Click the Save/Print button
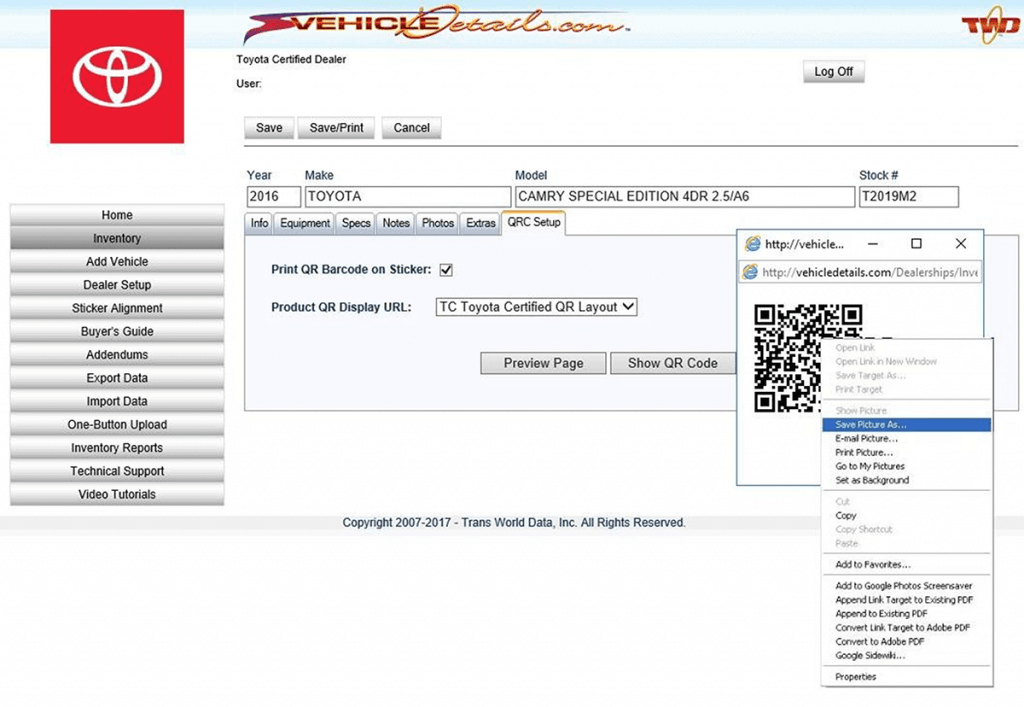This screenshot has height=707, width=1024. 336,127
